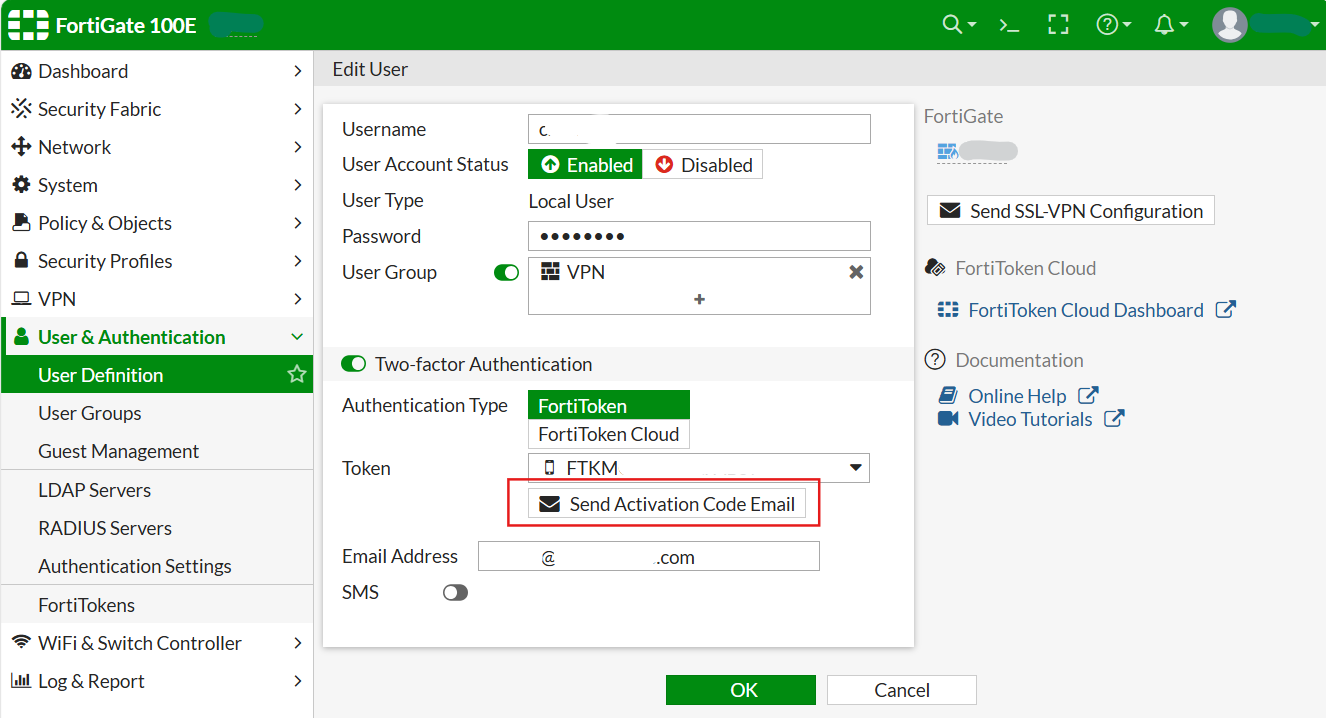The width and height of the screenshot is (1326, 718).
Task: Enable the SMS switch
Action: (x=455, y=593)
